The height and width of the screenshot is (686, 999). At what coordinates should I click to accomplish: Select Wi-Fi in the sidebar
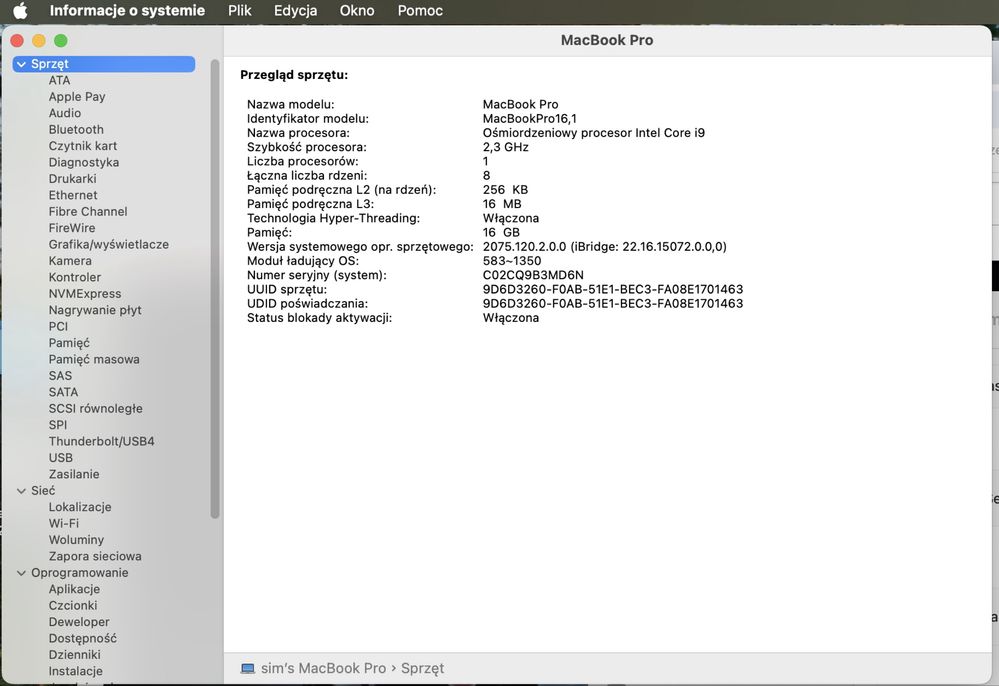point(64,524)
